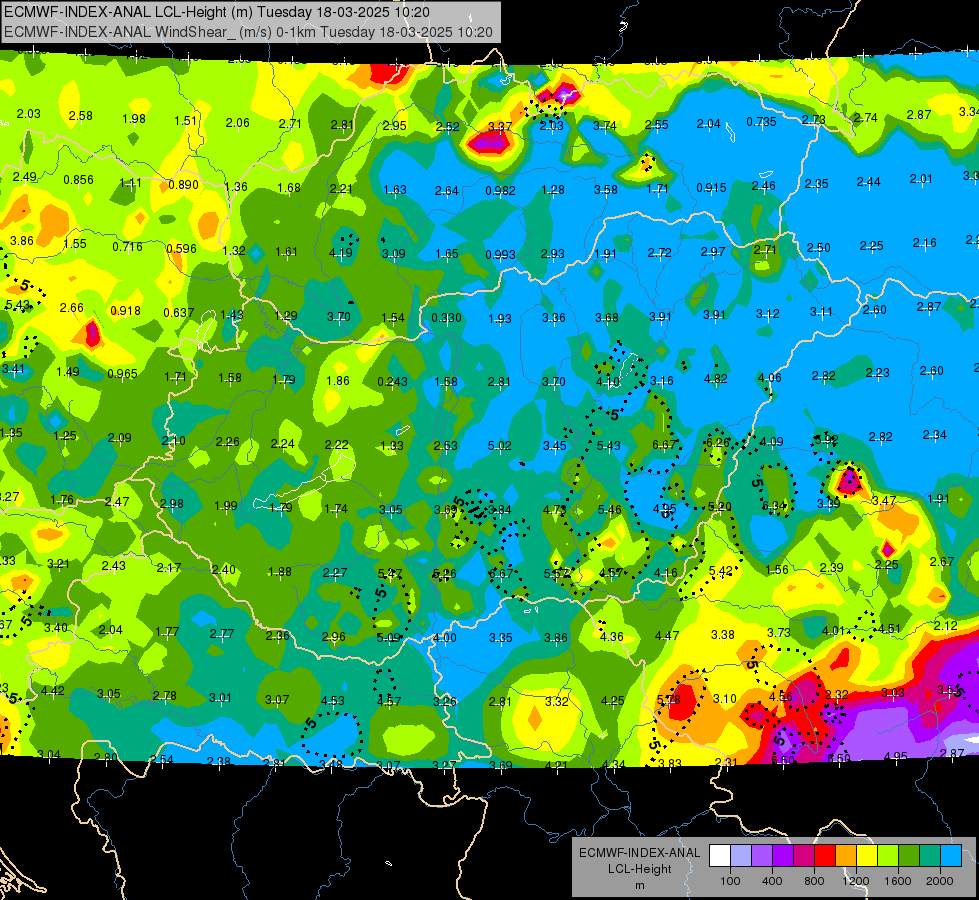The image size is (979, 900).
Task: Click the wind shear value 0.856
Action: tap(78, 180)
